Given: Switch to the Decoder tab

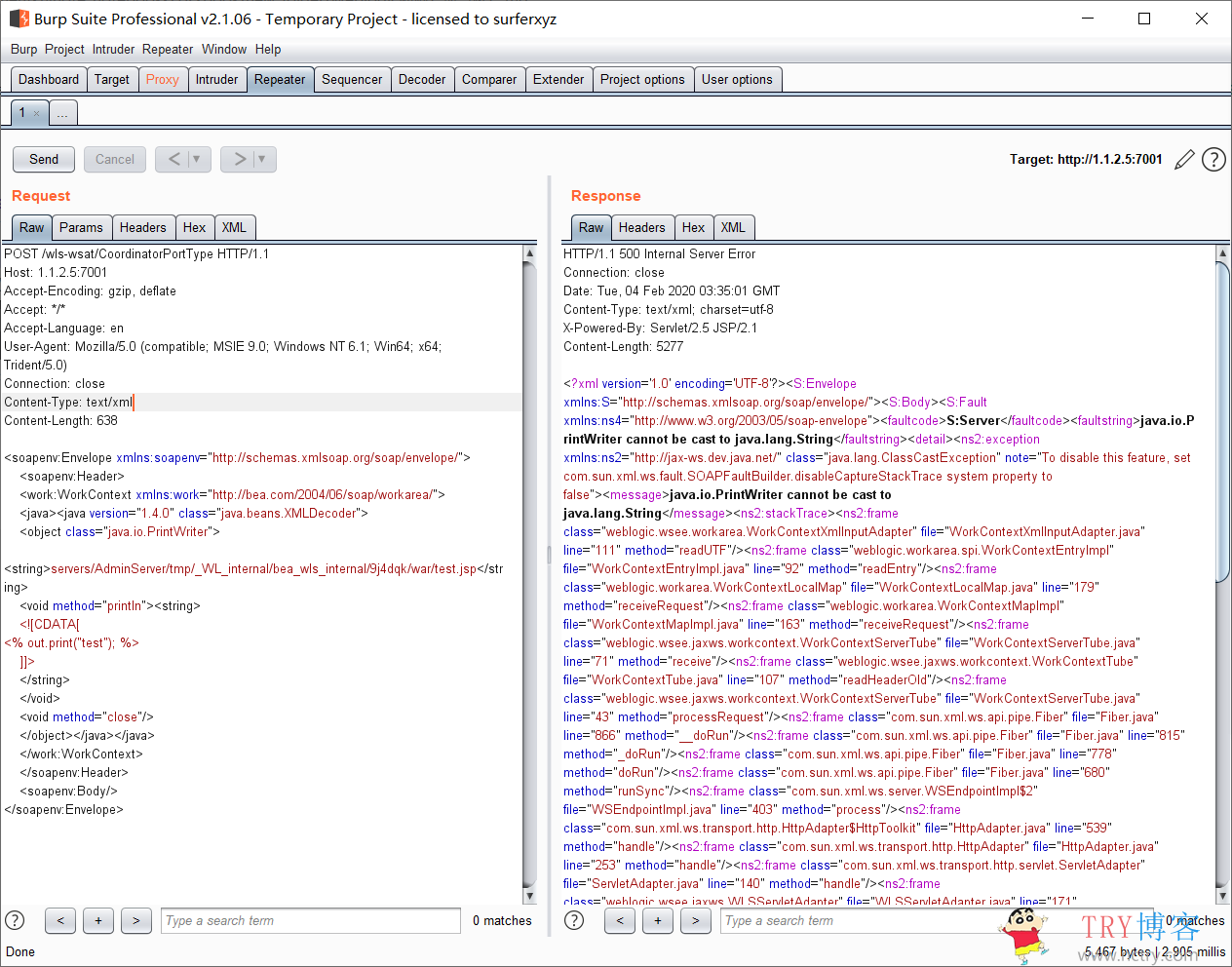Looking at the screenshot, I should pyautogui.click(x=422, y=80).
